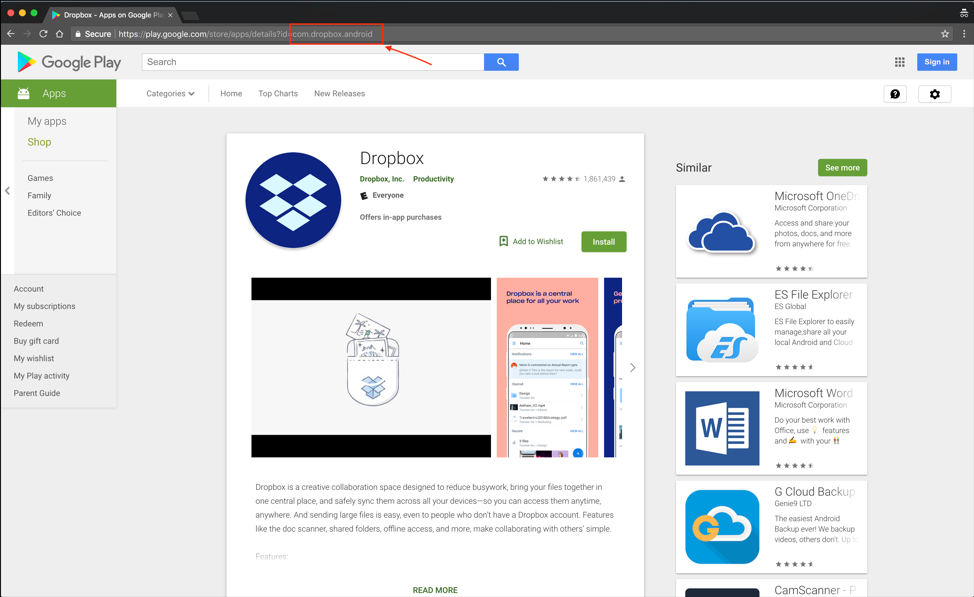Click the See more button
974x597 pixels.
[842, 168]
